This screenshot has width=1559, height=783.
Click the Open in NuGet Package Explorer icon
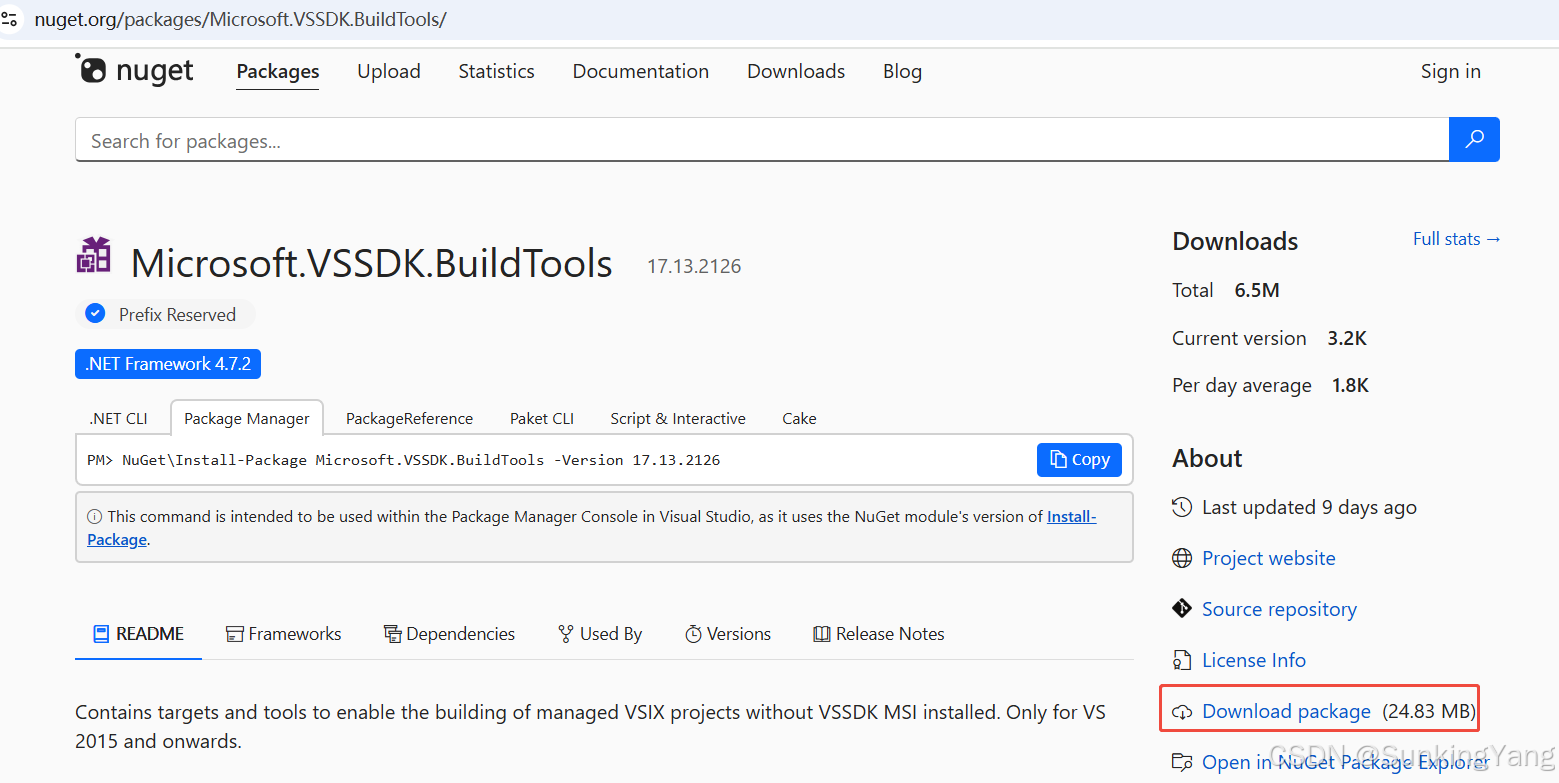tap(1183, 761)
